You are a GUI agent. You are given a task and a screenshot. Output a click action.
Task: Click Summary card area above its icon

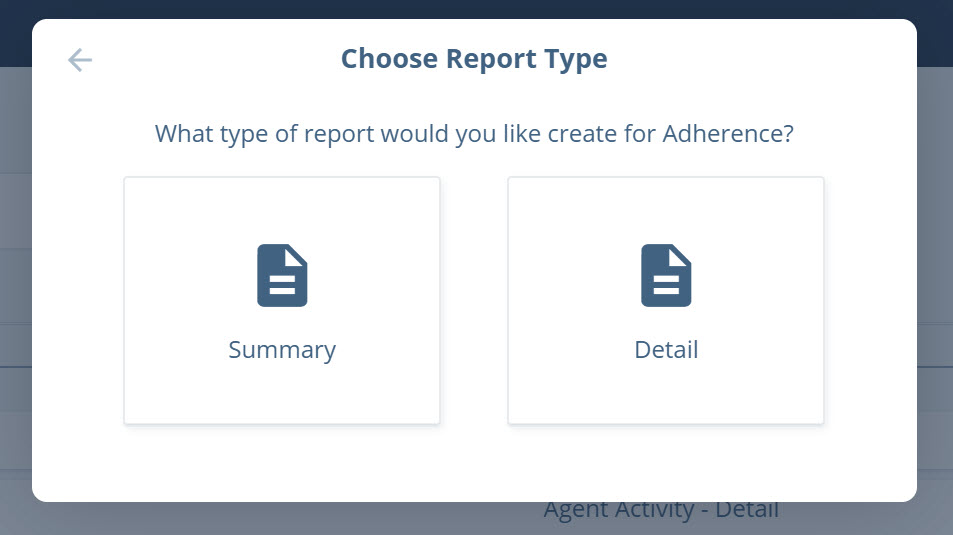tap(282, 210)
